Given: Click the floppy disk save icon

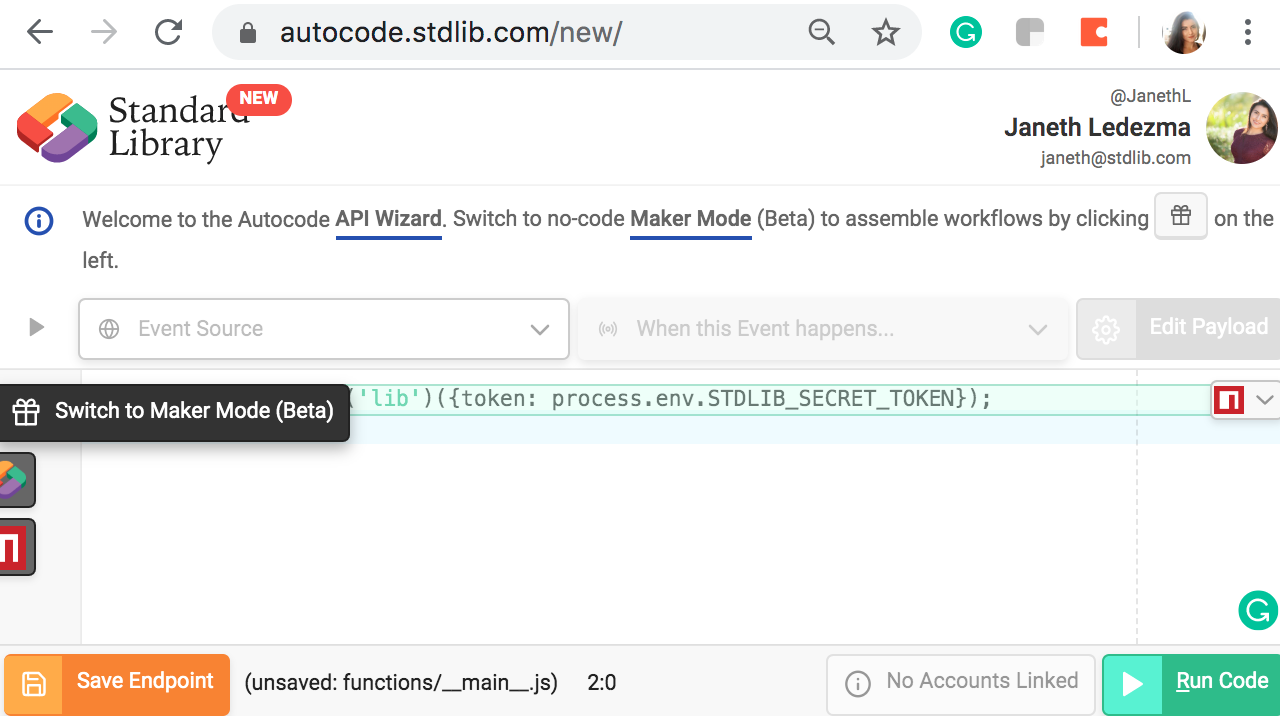Looking at the screenshot, I should point(34,684).
